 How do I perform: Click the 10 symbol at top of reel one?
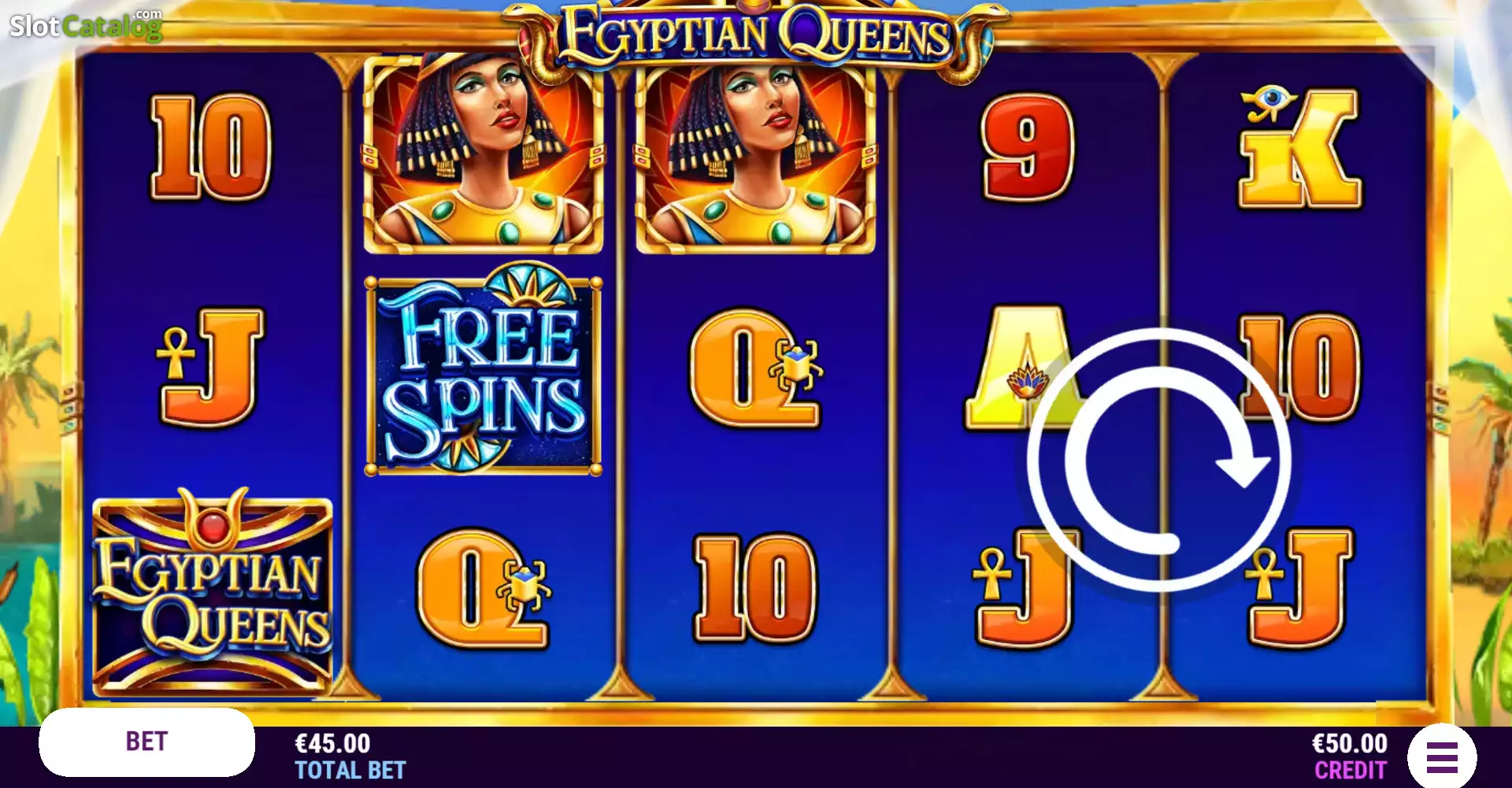point(211,147)
